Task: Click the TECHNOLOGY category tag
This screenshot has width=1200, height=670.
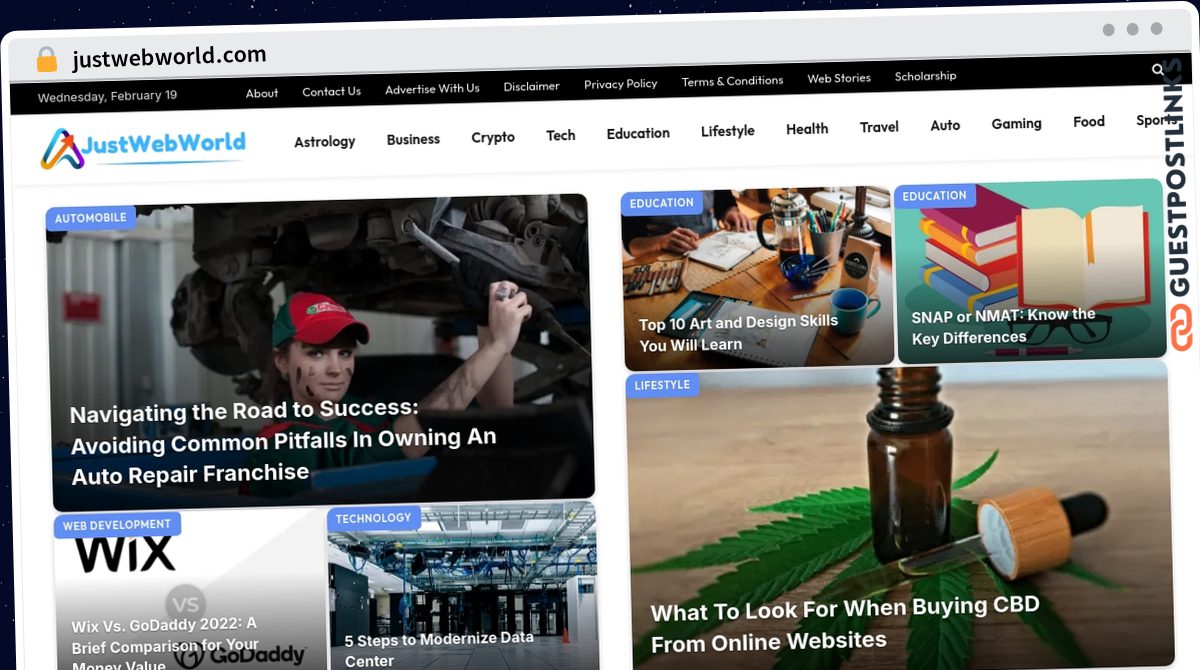Action: click(373, 518)
